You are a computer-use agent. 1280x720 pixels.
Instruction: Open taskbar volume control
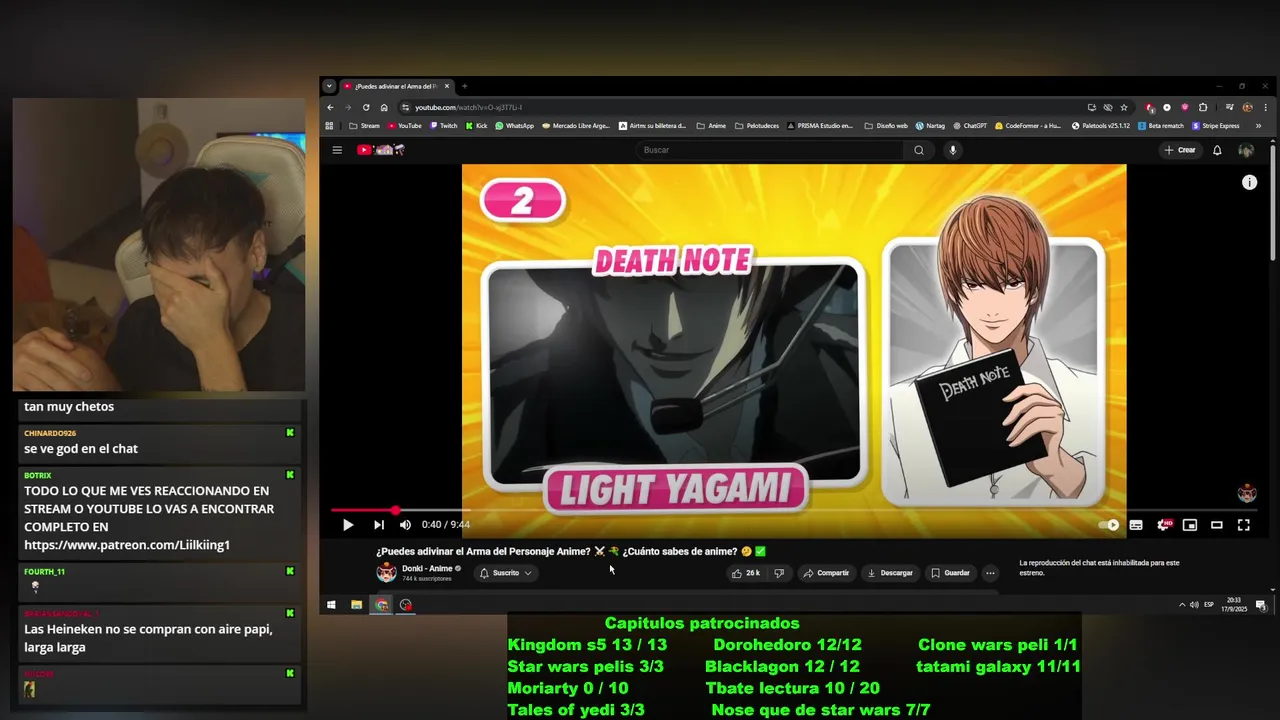1194,605
